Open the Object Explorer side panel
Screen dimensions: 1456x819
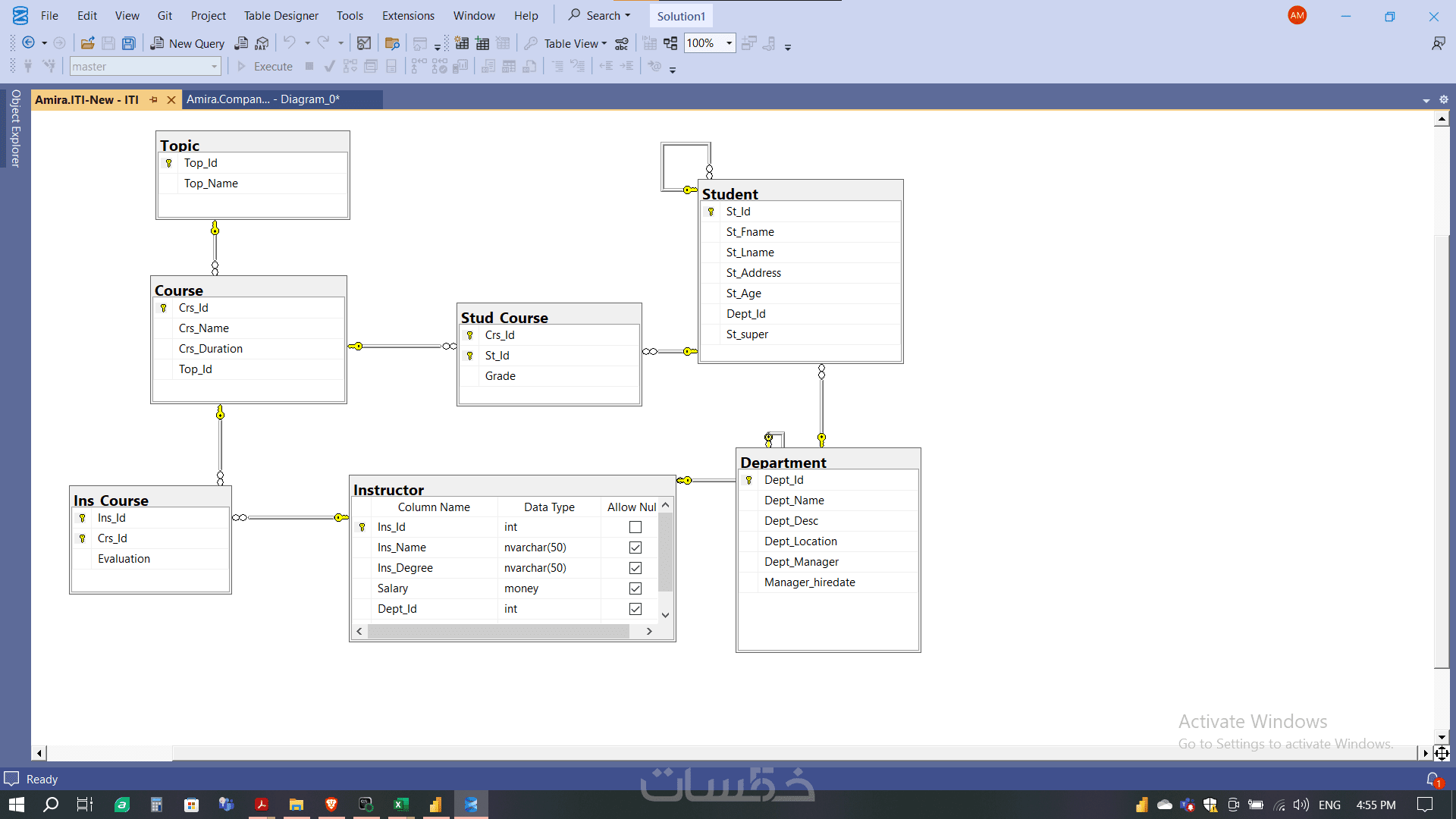15,127
